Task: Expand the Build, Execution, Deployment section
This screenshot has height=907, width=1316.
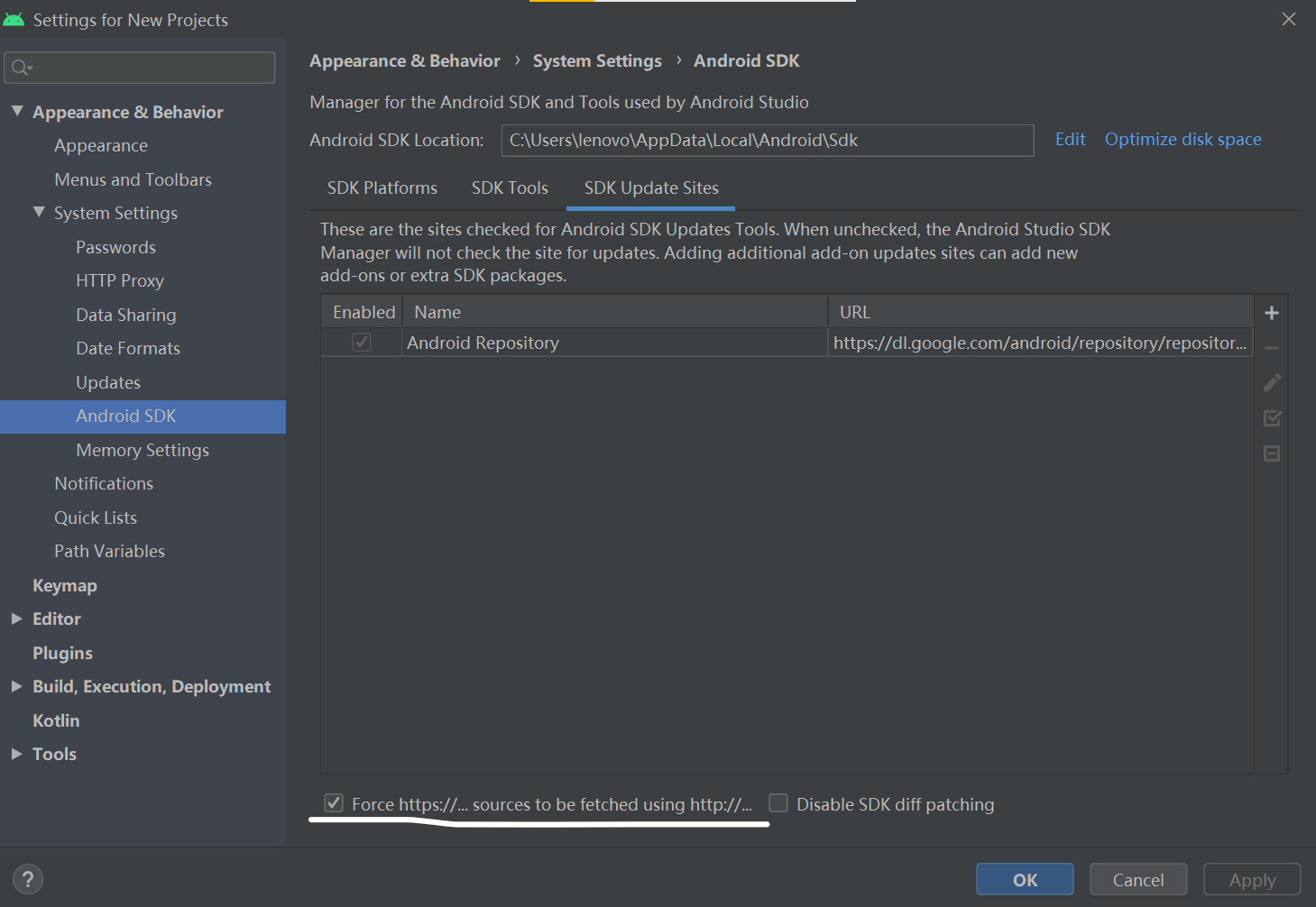Action: click(16, 686)
